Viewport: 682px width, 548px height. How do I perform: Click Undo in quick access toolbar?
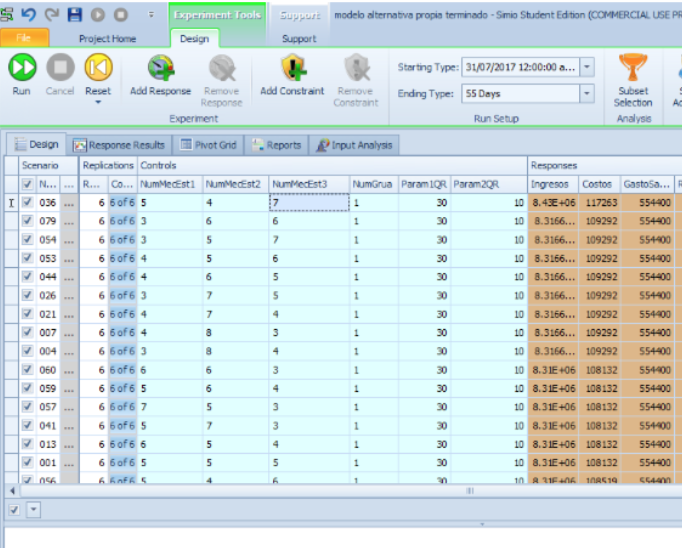tap(29, 15)
